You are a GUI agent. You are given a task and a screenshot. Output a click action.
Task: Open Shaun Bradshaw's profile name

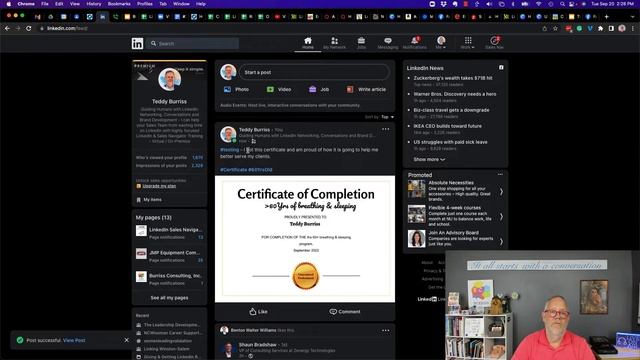[x=258, y=345]
